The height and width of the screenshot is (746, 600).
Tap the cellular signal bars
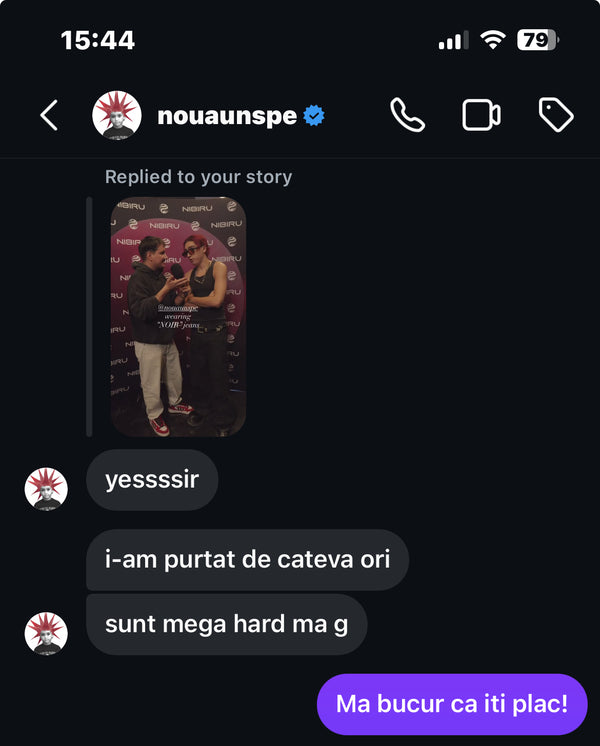click(453, 40)
